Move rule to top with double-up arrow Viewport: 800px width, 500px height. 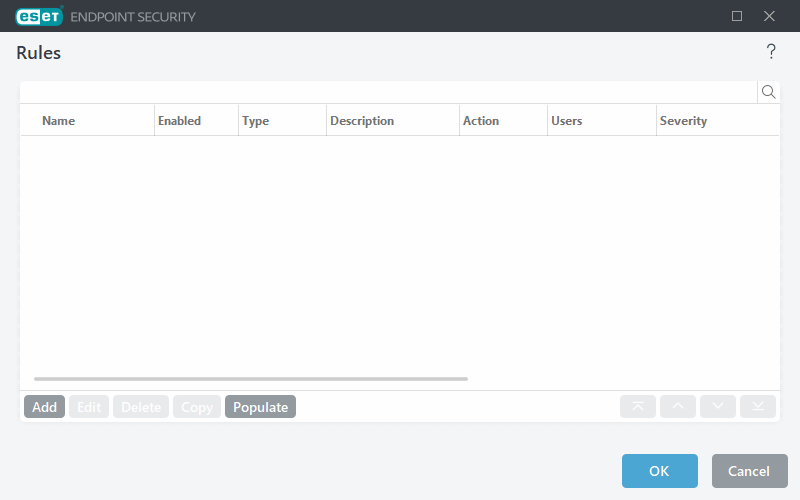click(x=638, y=407)
